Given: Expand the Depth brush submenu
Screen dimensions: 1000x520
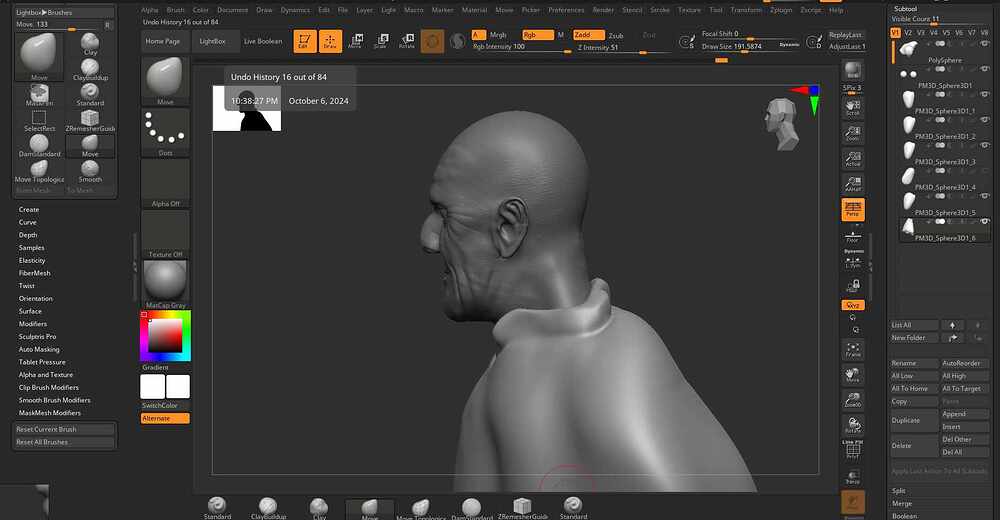Looking at the screenshot, I should (28, 235).
